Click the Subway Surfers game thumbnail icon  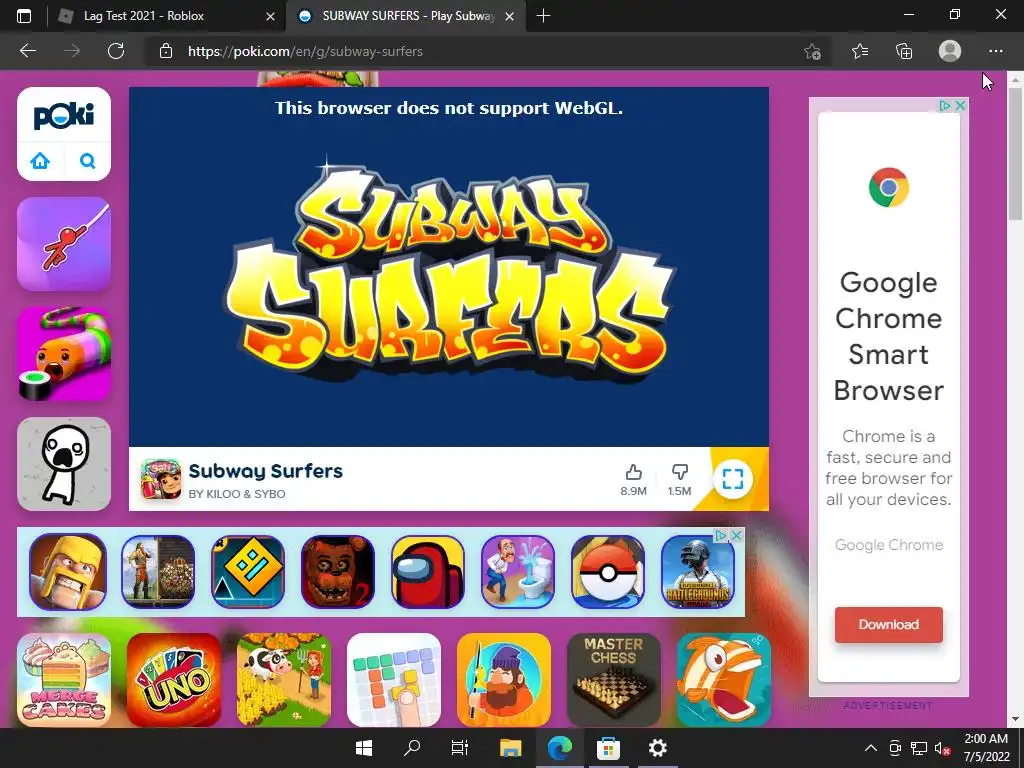point(161,479)
